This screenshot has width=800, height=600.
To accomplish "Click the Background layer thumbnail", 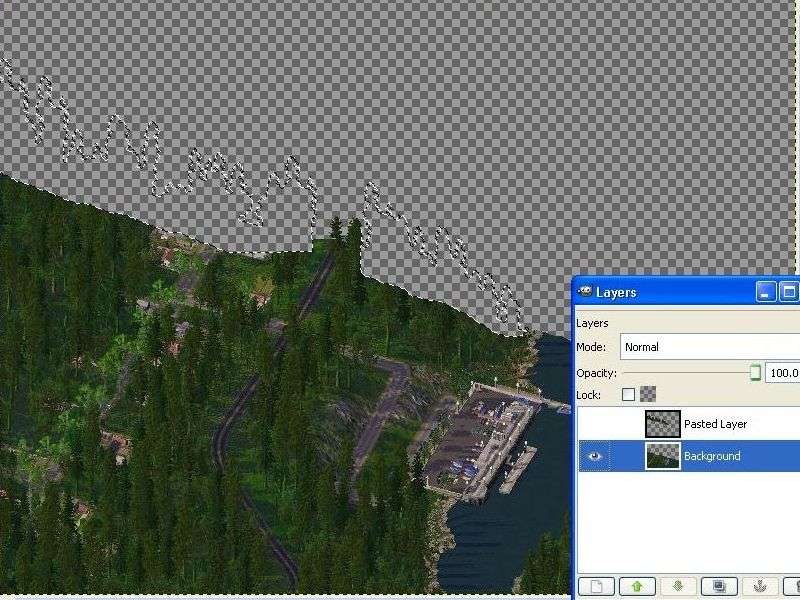I will (x=662, y=456).
